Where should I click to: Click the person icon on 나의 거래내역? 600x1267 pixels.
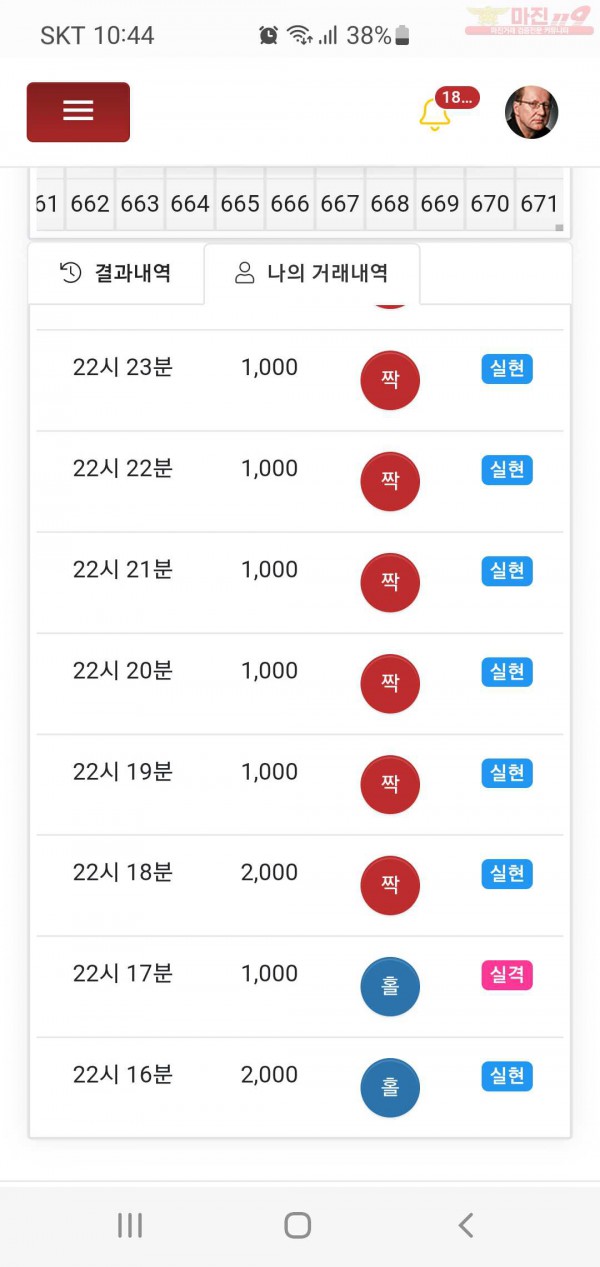(x=244, y=273)
